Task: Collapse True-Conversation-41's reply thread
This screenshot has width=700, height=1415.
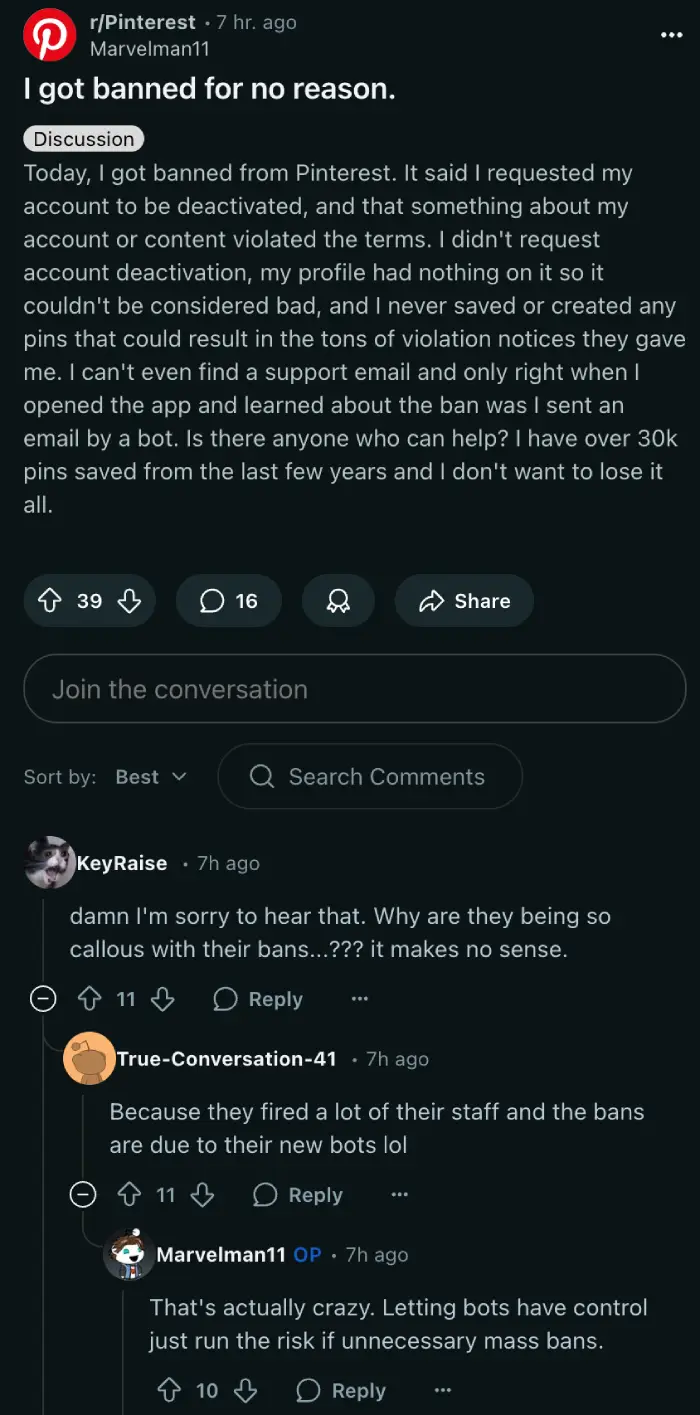Action: [83, 1194]
